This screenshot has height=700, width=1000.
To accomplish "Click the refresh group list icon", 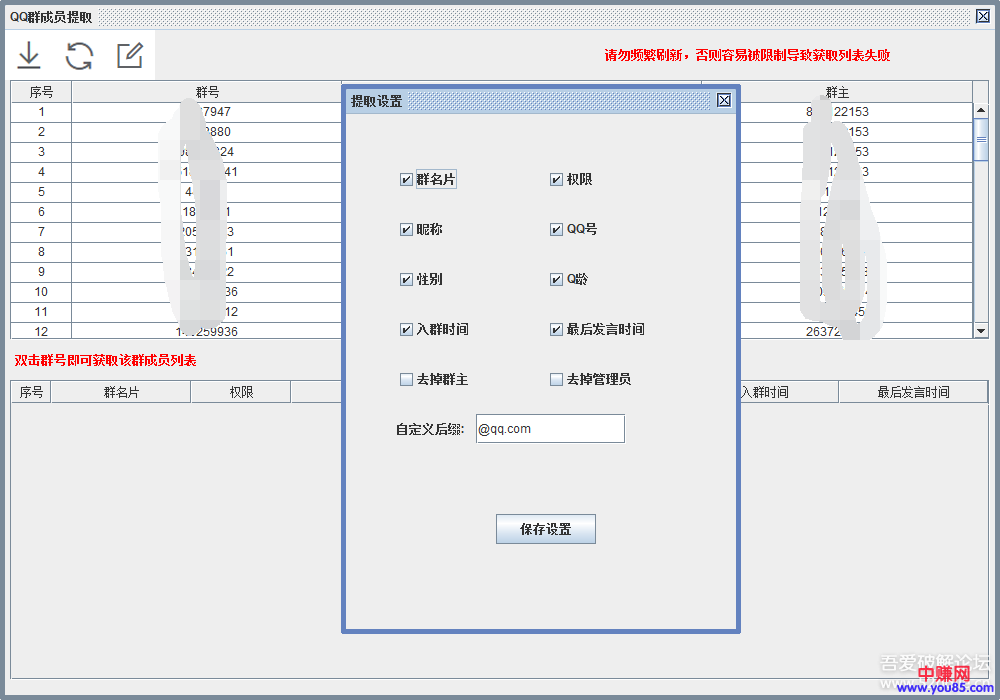I will pos(79,55).
